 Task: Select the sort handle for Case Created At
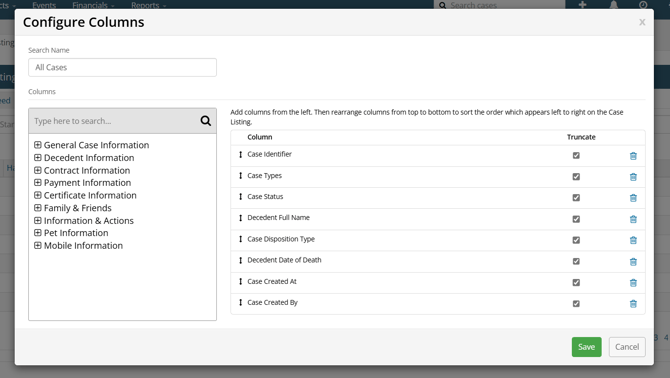tap(241, 281)
